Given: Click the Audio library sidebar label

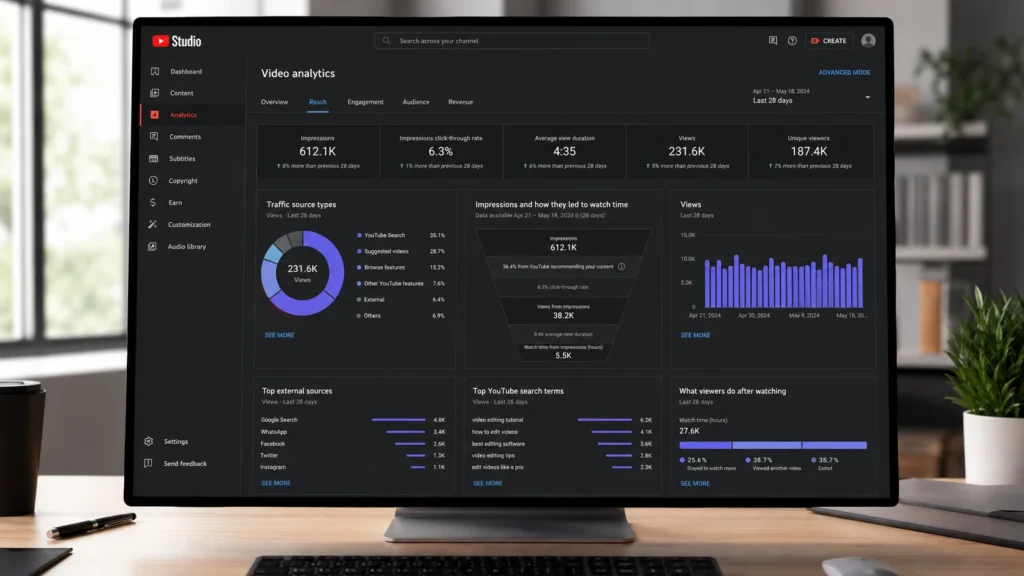Looking at the screenshot, I should click(187, 247).
